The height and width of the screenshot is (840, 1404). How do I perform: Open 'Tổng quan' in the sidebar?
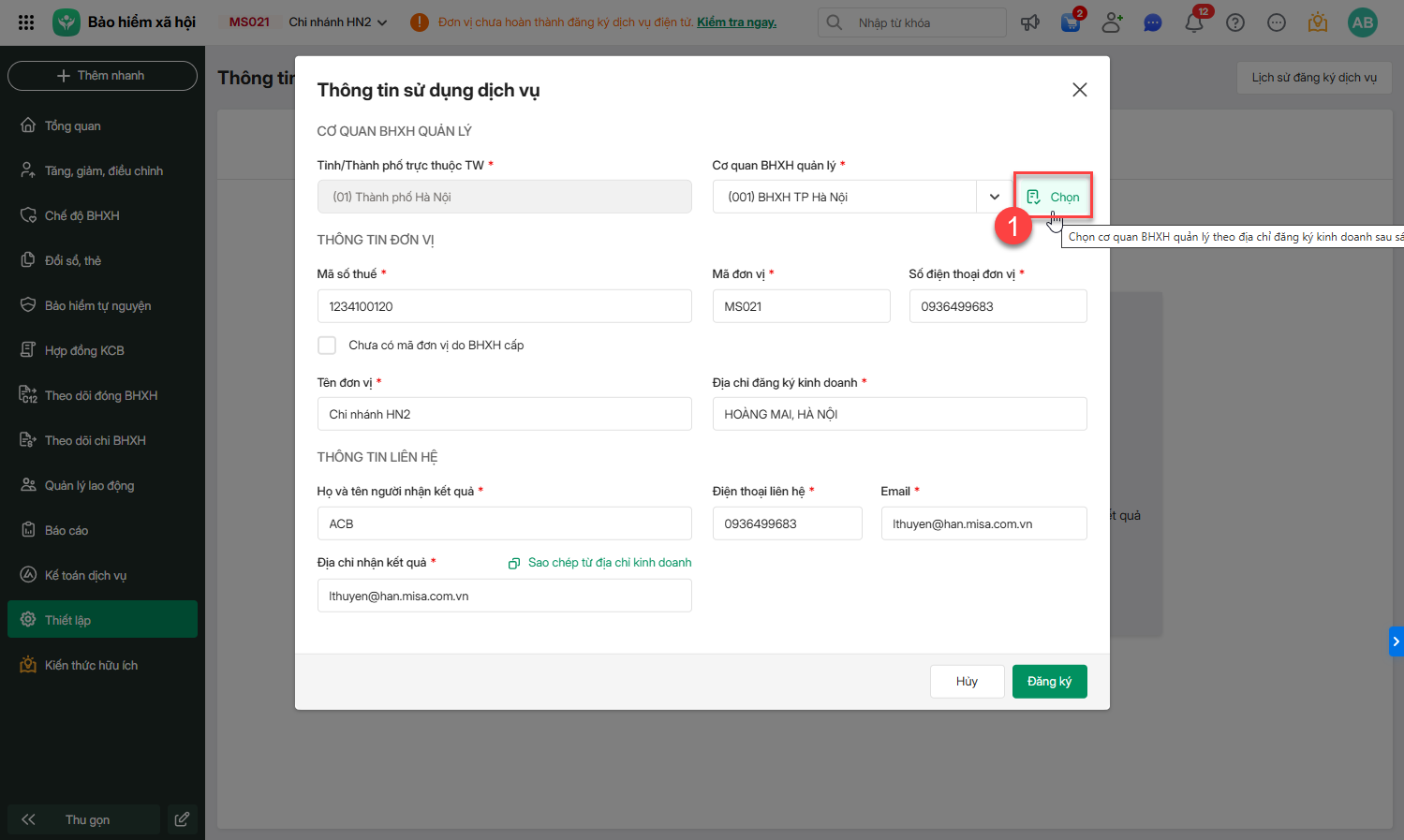(73, 126)
